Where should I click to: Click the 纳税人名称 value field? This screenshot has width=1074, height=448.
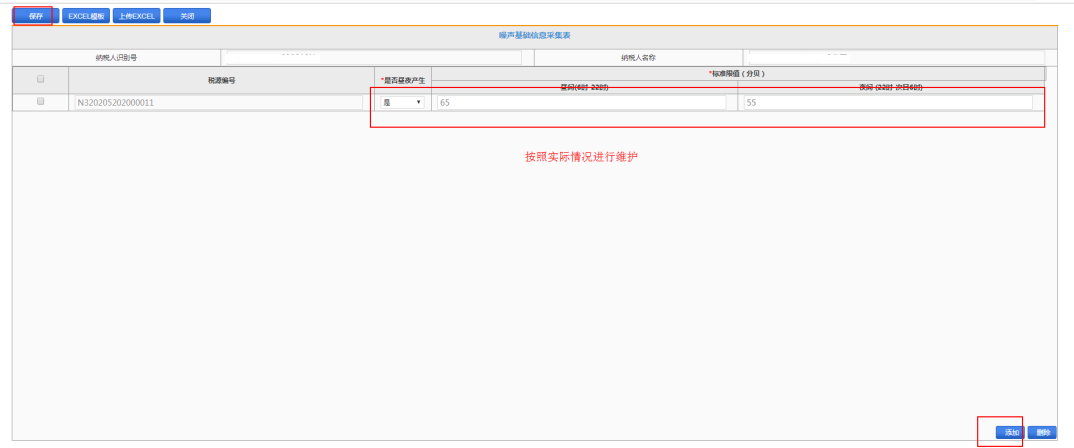pyautogui.click(x=895, y=57)
